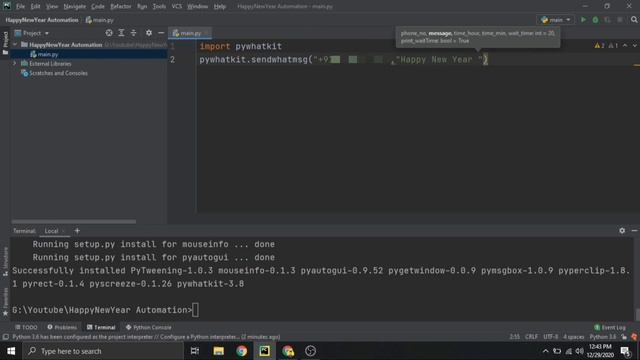Click the UTF-8 encoding setting

coord(551,337)
